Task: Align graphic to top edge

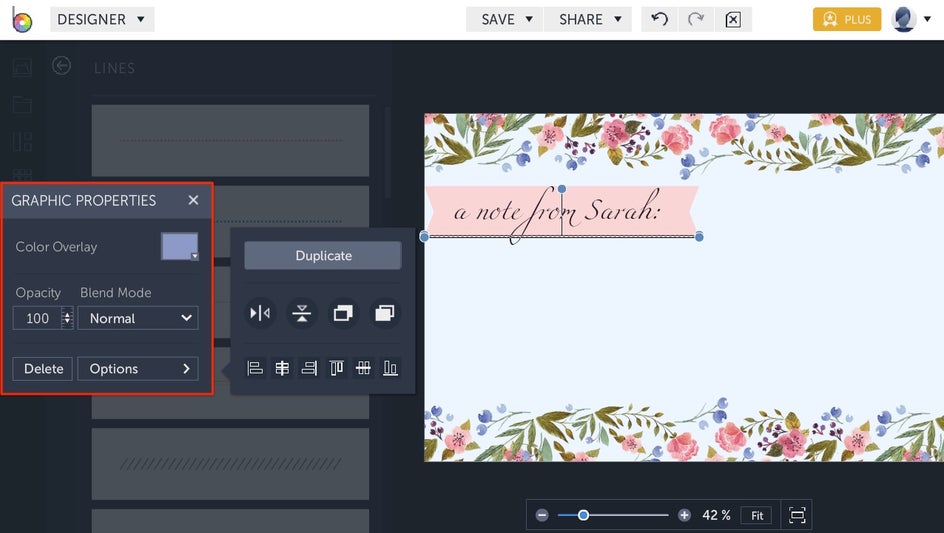Action: point(336,368)
